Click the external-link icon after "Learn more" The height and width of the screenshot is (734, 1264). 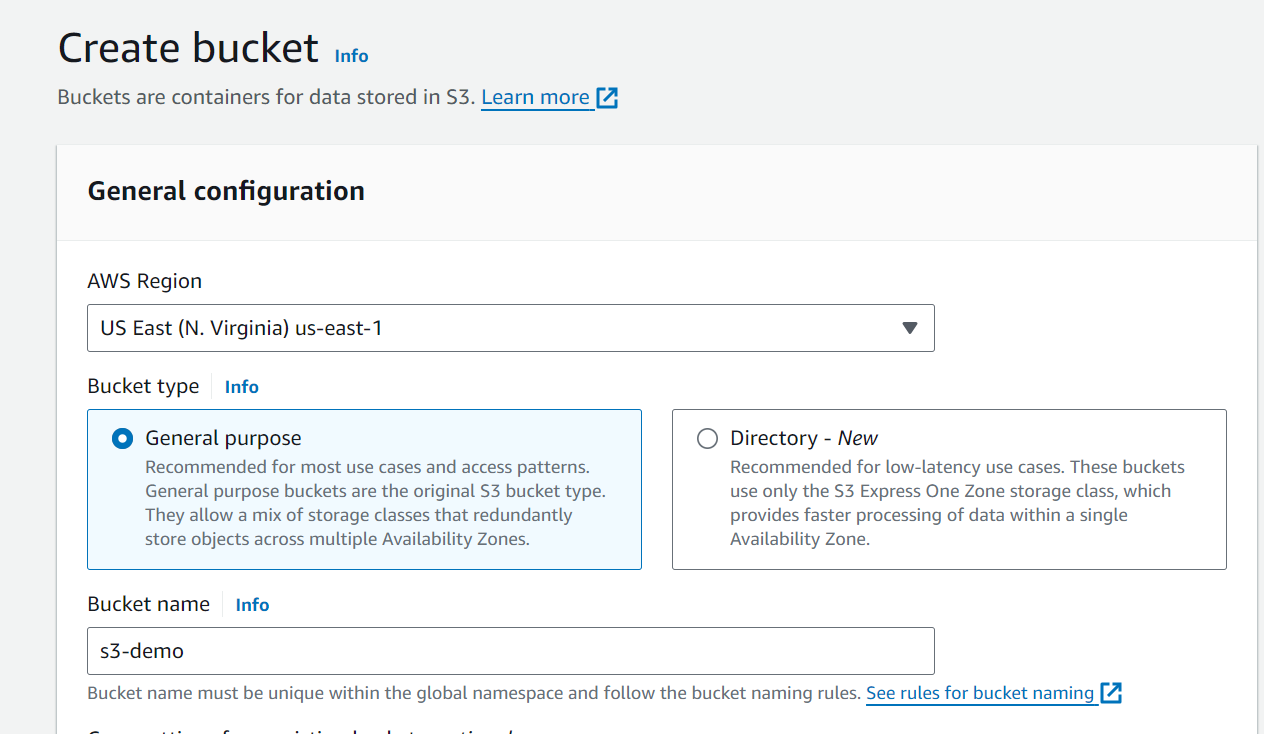(607, 97)
